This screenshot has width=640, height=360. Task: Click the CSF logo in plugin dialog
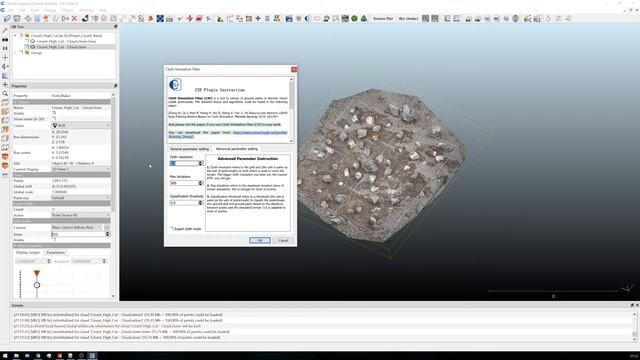click(175, 84)
